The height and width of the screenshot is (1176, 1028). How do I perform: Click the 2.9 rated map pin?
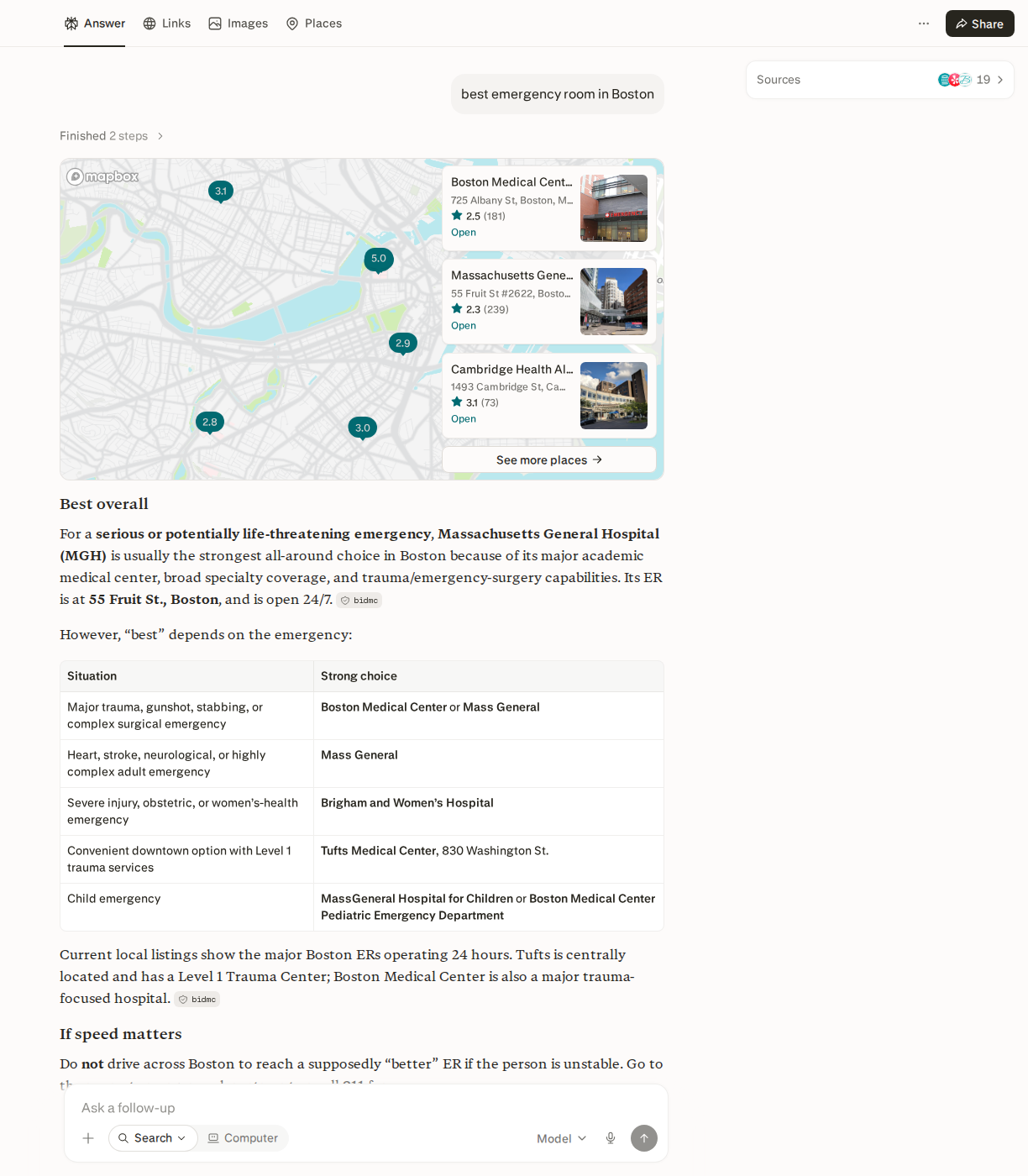(x=403, y=344)
